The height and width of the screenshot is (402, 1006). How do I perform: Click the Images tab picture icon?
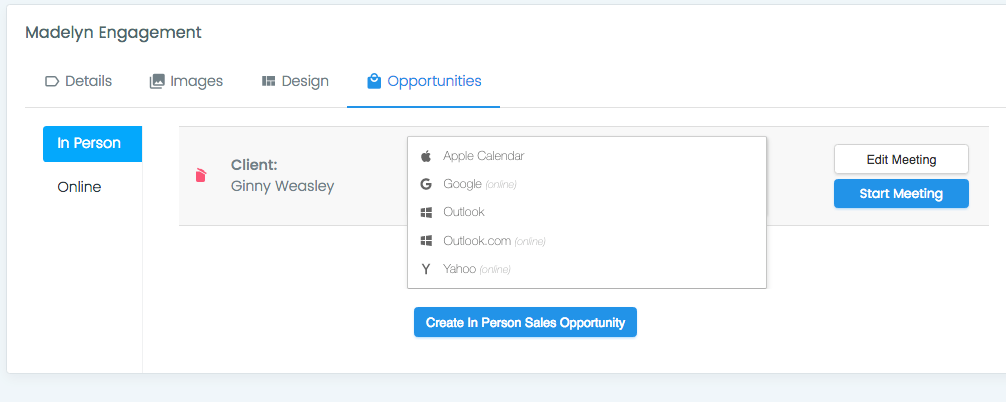157,81
